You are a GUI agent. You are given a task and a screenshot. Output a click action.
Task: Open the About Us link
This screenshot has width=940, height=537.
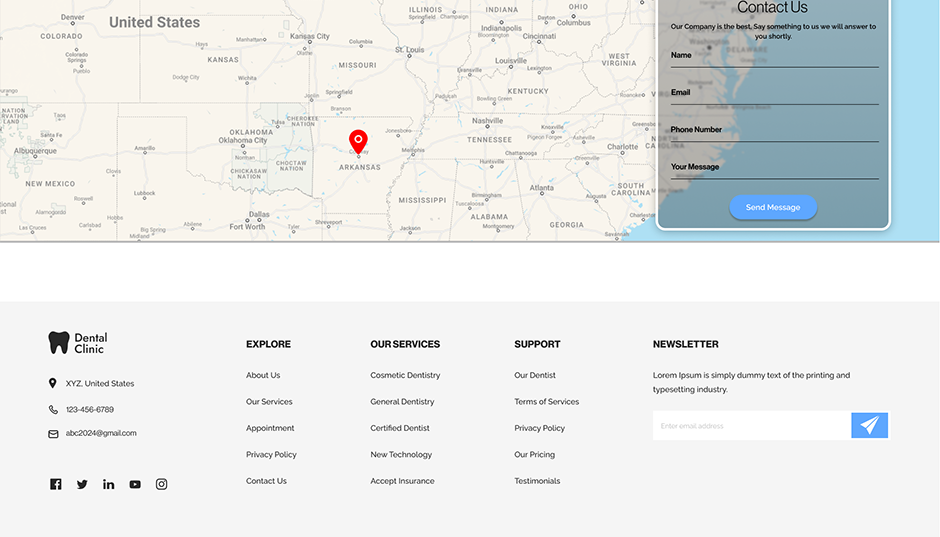263,376
